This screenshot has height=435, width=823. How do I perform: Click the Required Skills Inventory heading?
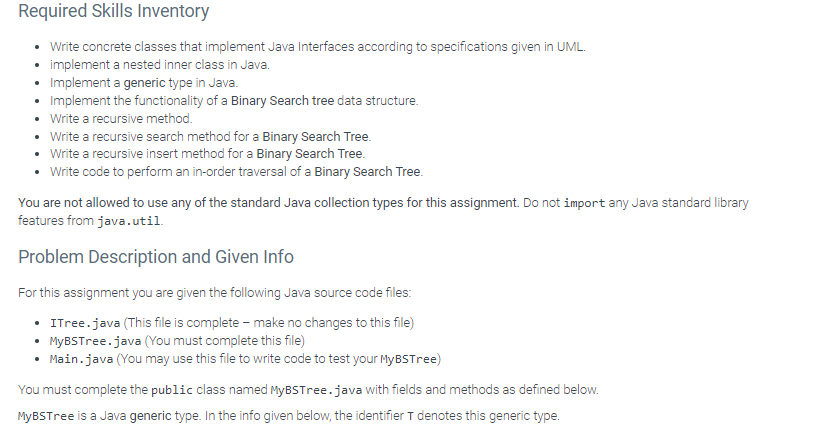tap(113, 11)
